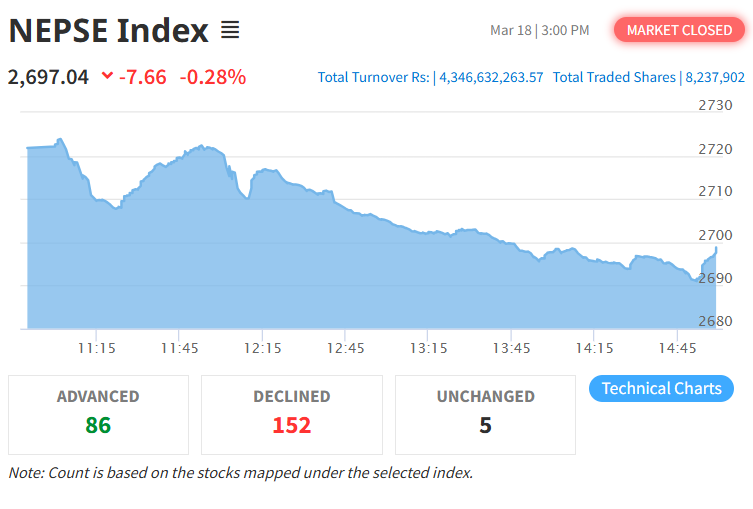Click the red down arrow indicator
The width and height of the screenshot is (753, 509).
pyautogui.click(x=107, y=76)
